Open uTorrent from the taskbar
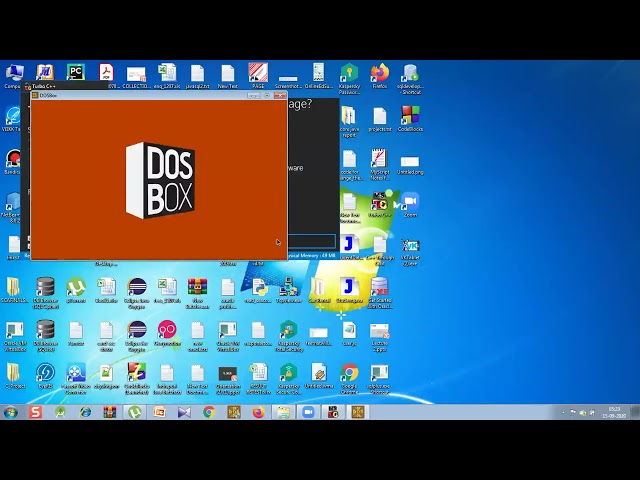 coord(135,412)
